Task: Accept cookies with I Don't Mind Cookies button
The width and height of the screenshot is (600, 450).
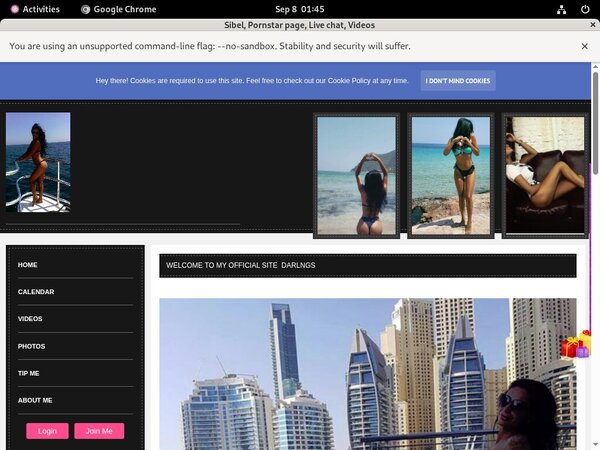Action: pos(457,81)
